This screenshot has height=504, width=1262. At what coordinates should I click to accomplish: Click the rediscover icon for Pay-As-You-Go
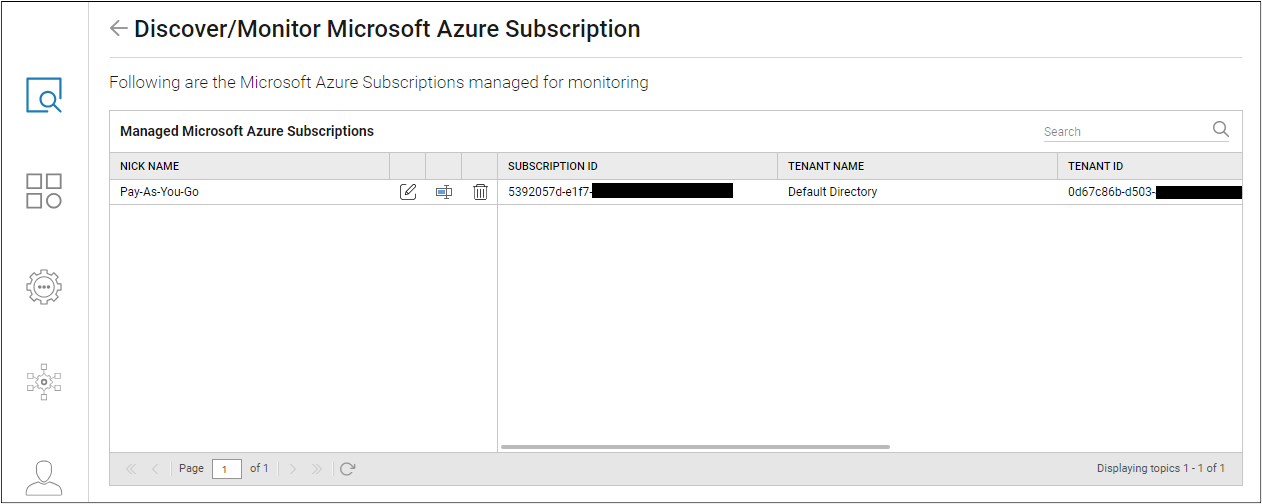(x=444, y=192)
